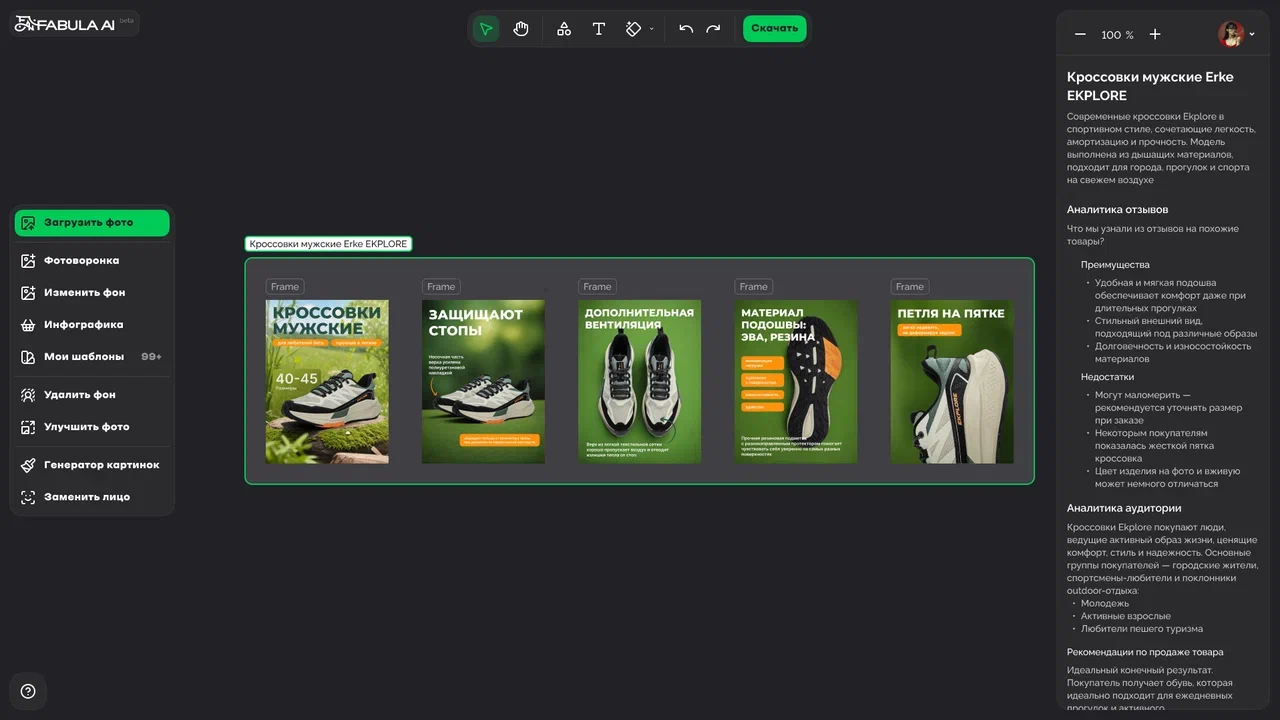The height and width of the screenshot is (720, 1280).
Task: Click the Frame tag above Материал подошвы poster
Action: (x=753, y=287)
